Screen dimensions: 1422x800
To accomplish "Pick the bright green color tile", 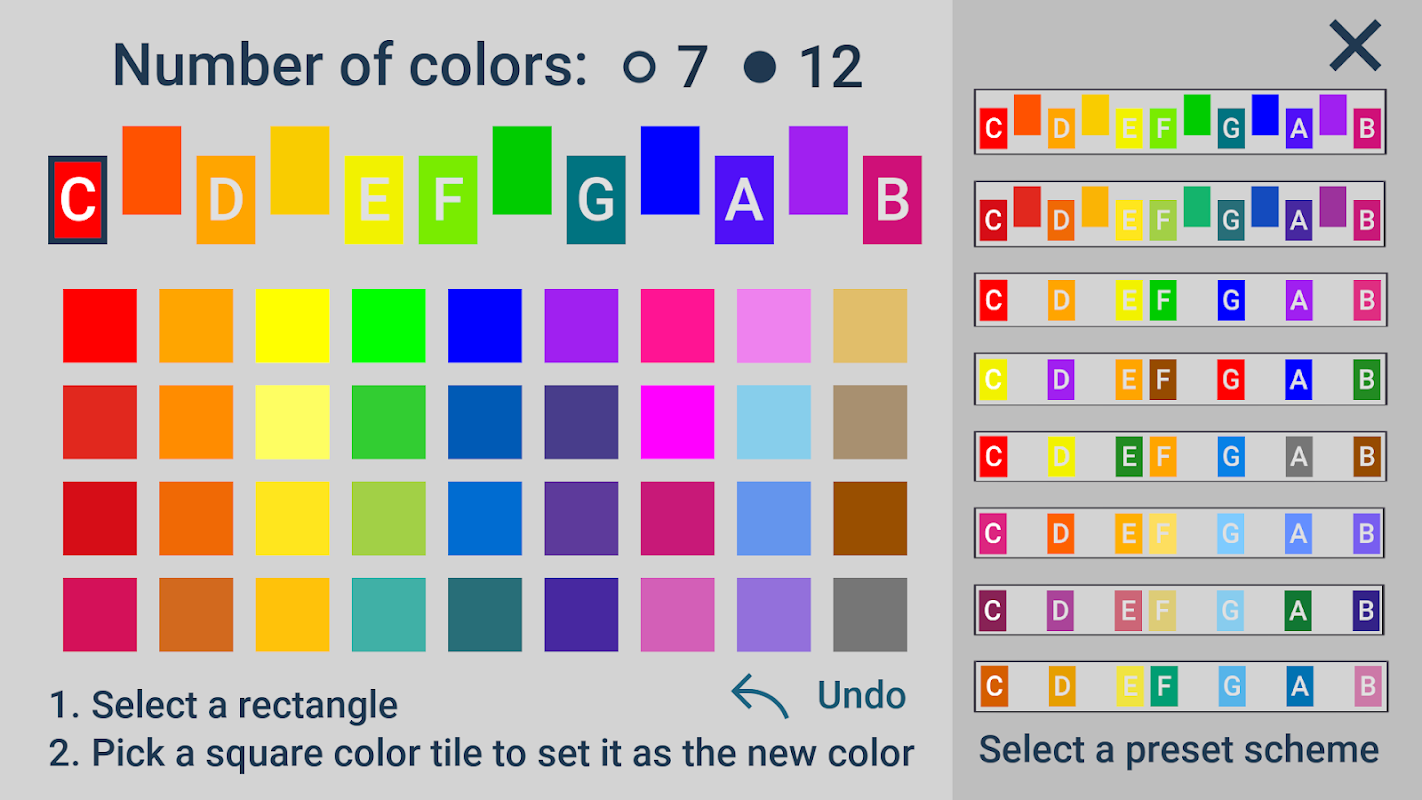I will click(x=388, y=326).
